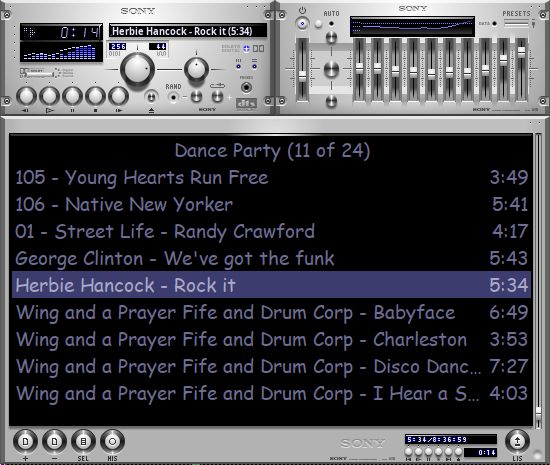Viewport: 550px width, 465px height.
Task: Click the 44 kHz sample rate readout
Action: 157,46
